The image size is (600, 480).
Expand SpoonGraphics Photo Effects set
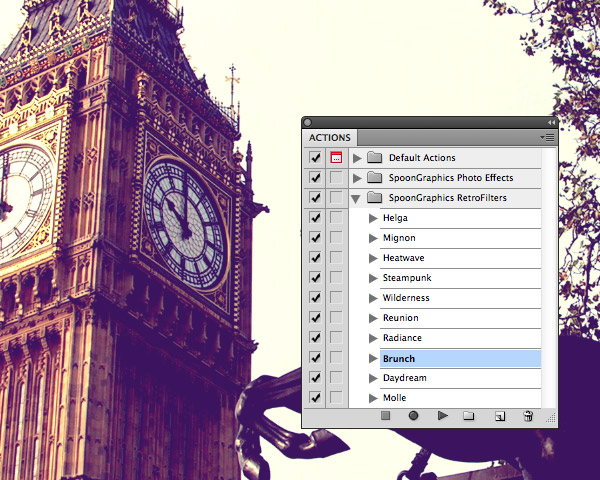[x=357, y=178]
